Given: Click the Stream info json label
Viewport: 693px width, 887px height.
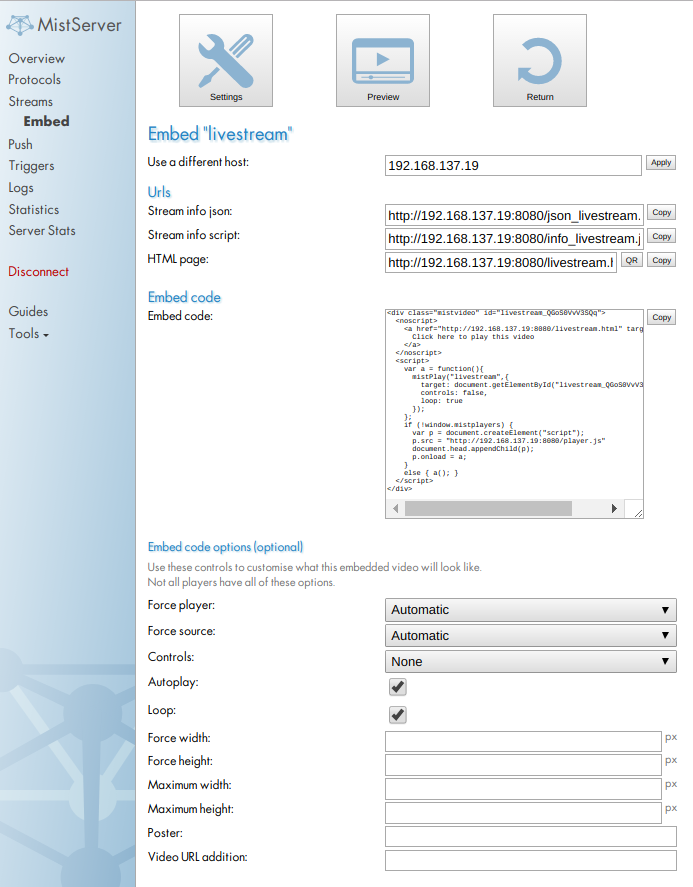Looking at the screenshot, I should coord(190,211).
